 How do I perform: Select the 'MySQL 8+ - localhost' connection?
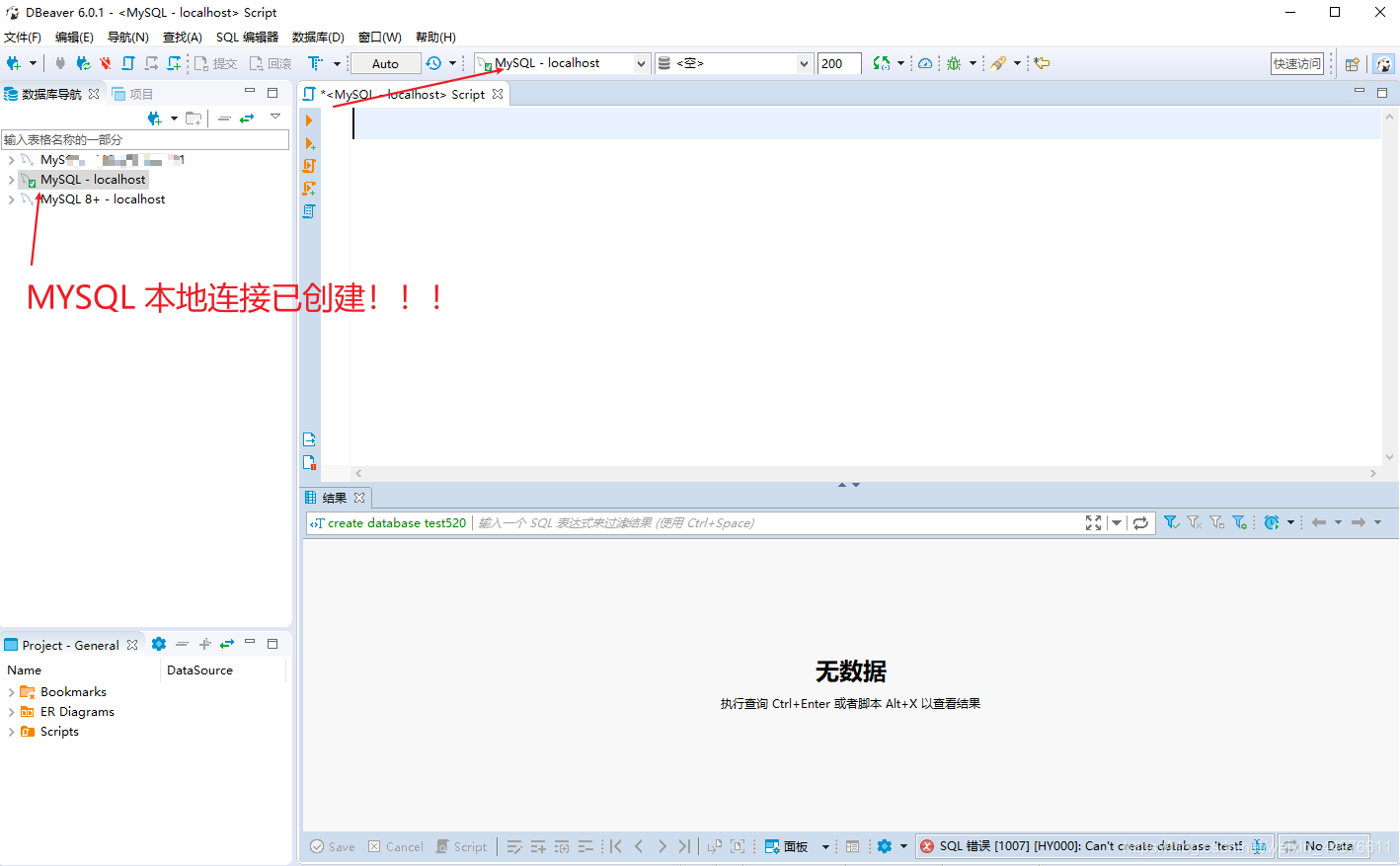[103, 199]
